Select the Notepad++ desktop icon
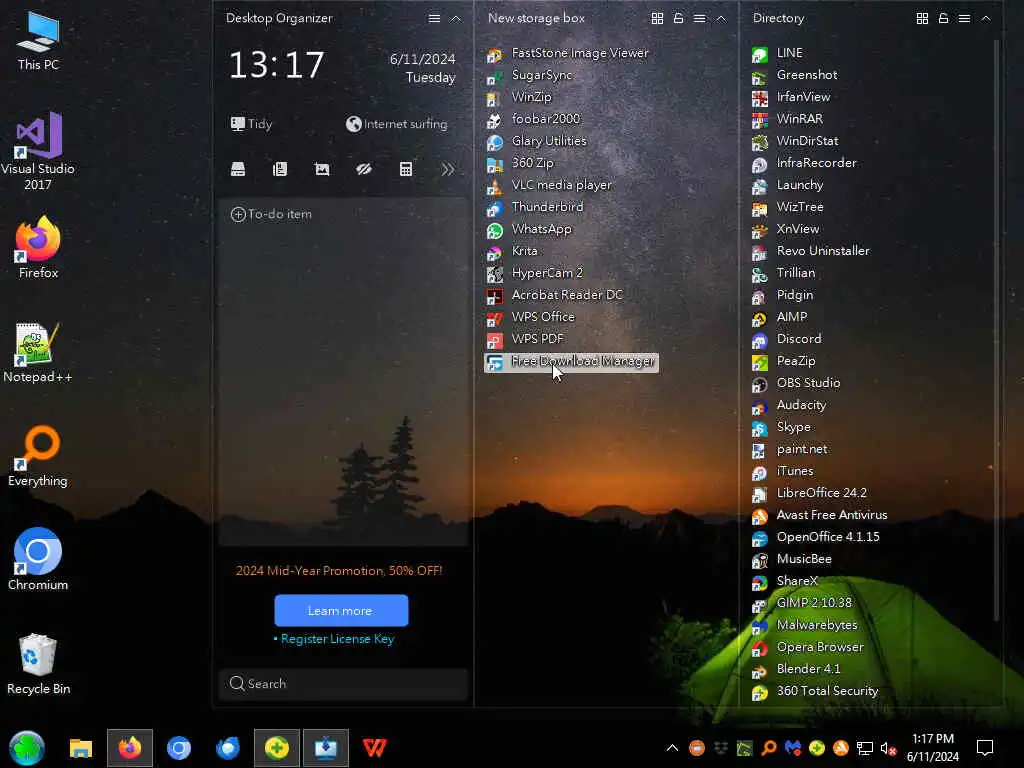Viewport: 1024px width, 768px height. pos(38,353)
